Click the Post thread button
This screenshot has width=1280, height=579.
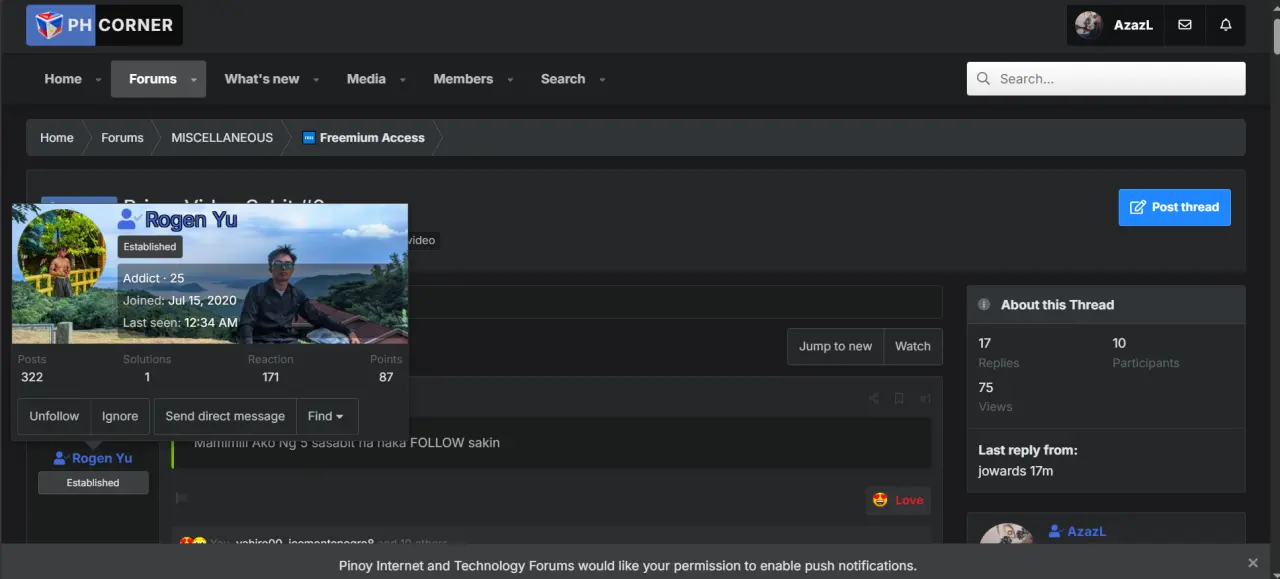click(x=1174, y=207)
